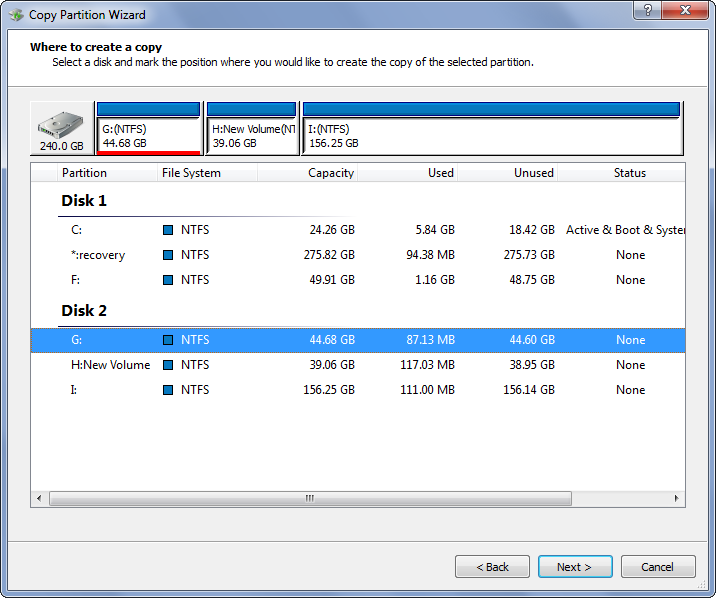
Task: Click the Copy Partition Wizard title icon
Action: click(16, 15)
